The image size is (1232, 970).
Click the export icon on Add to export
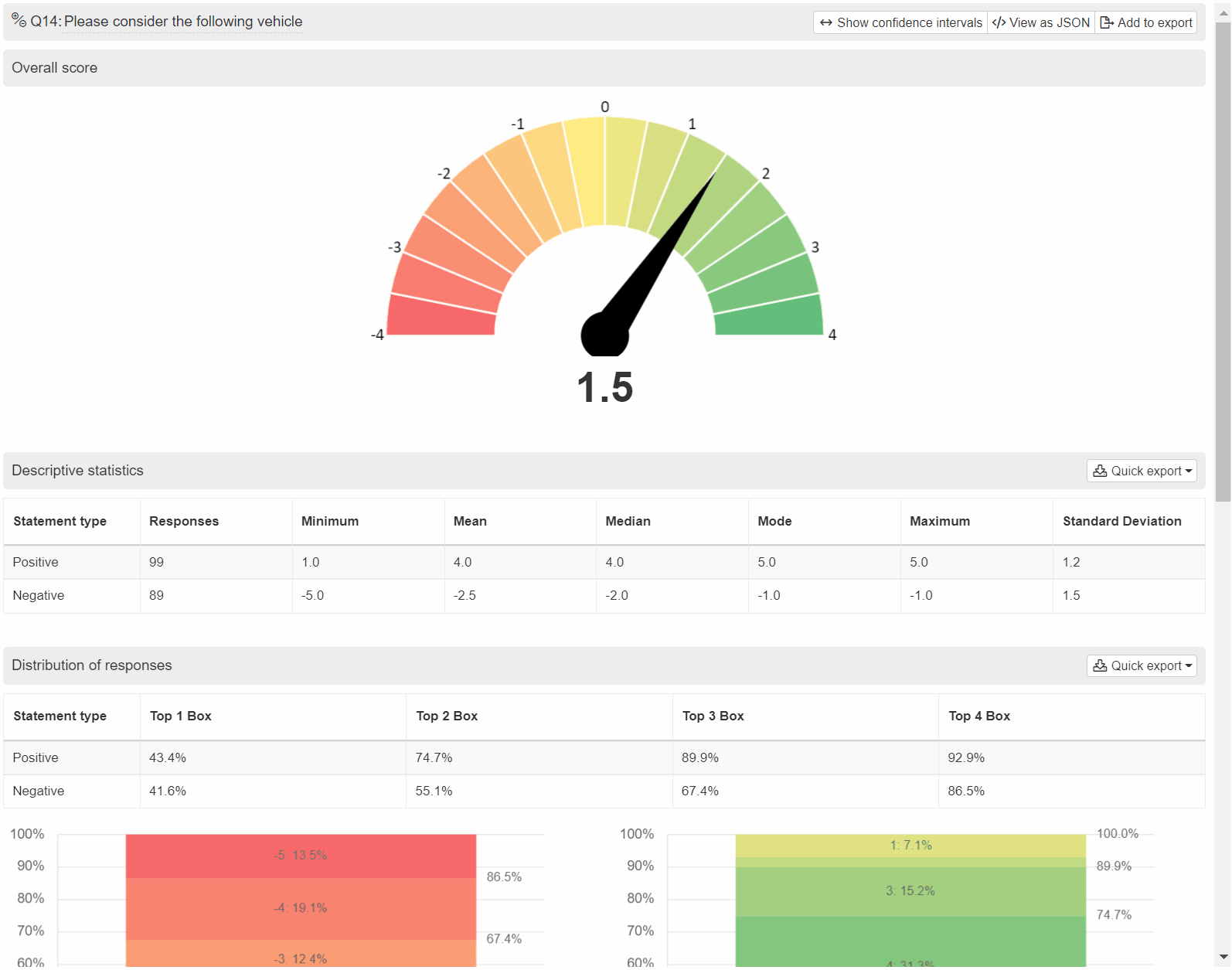click(x=1107, y=22)
